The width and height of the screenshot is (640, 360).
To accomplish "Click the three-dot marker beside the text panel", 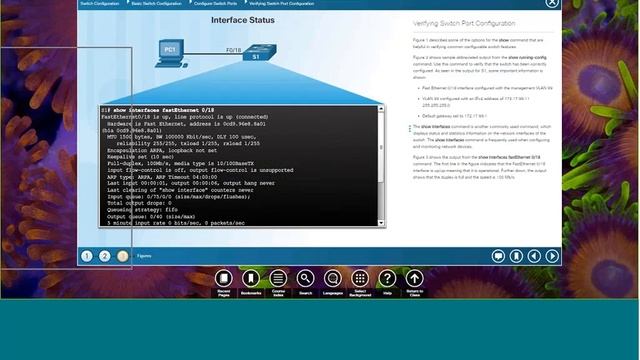I will point(410,129).
